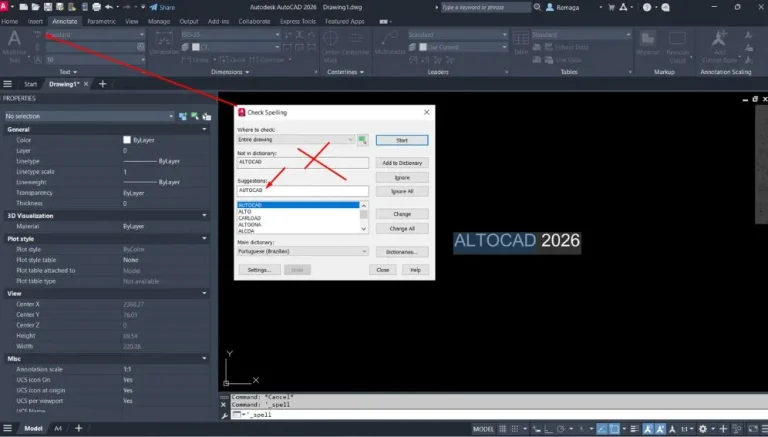Click the Dictionaries... button
This screenshot has height=437, width=768.
(x=402, y=252)
